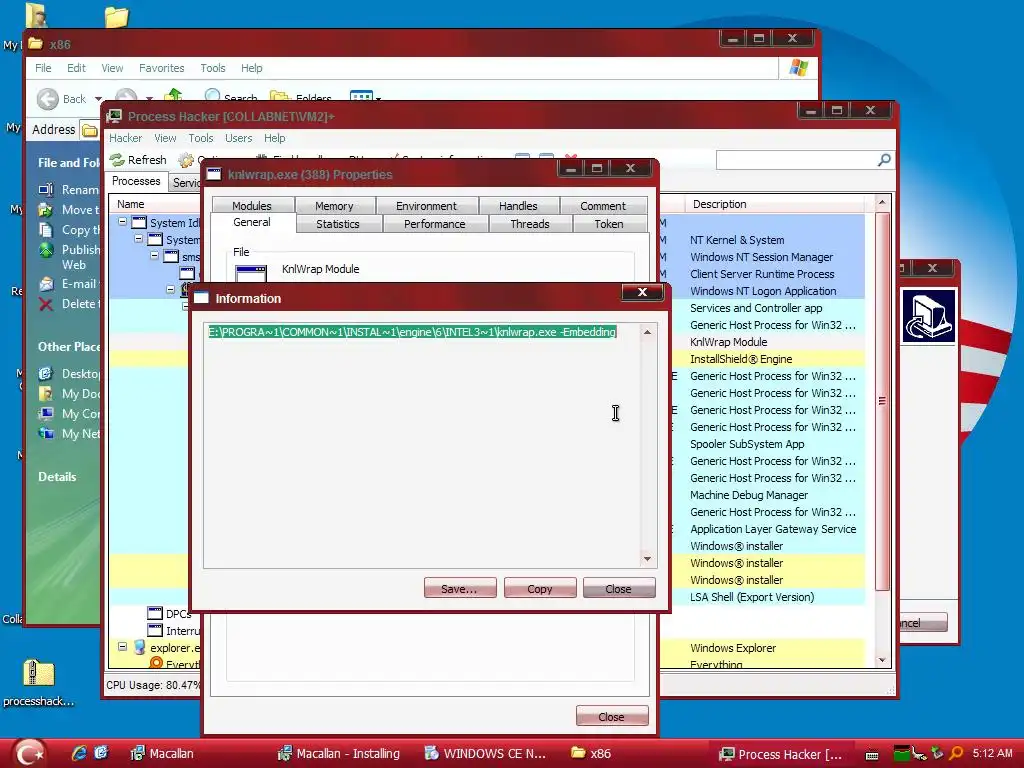
Task: Open the Start button on taskbar
Action: coord(29,753)
